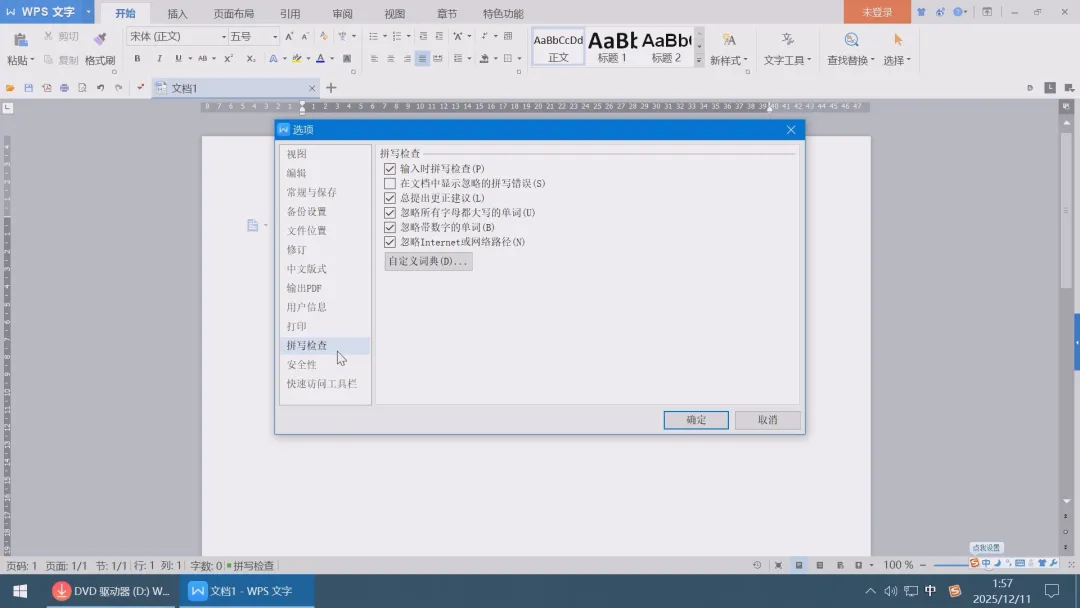1080x608 pixels.
Task: Align text left with the toolbar icon
Action: coord(374,59)
